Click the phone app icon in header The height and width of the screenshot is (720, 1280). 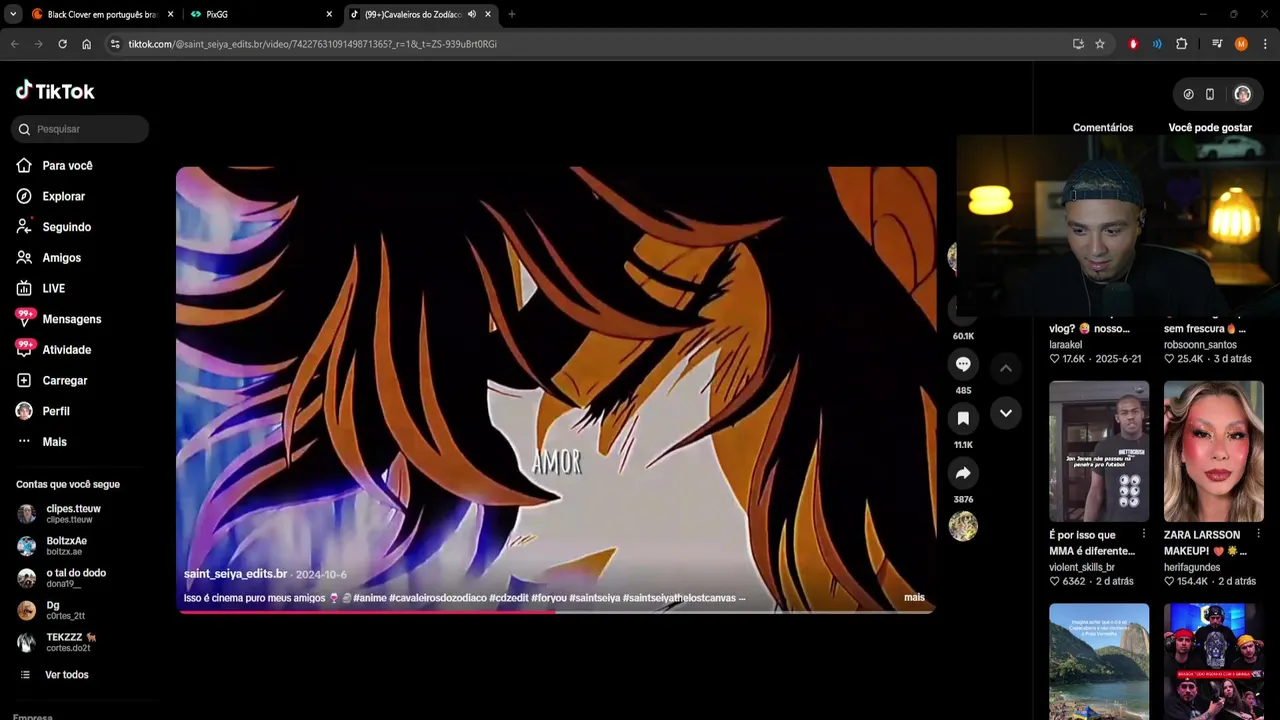(x=1210, y=94)
